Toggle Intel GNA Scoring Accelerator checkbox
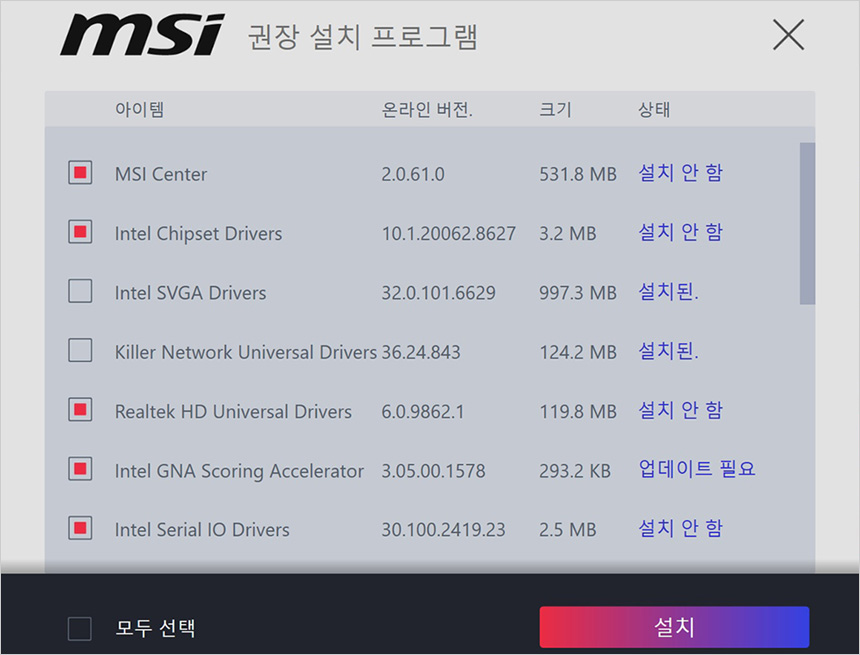Viewport: 860px width, 655px height. coord(80,468)
